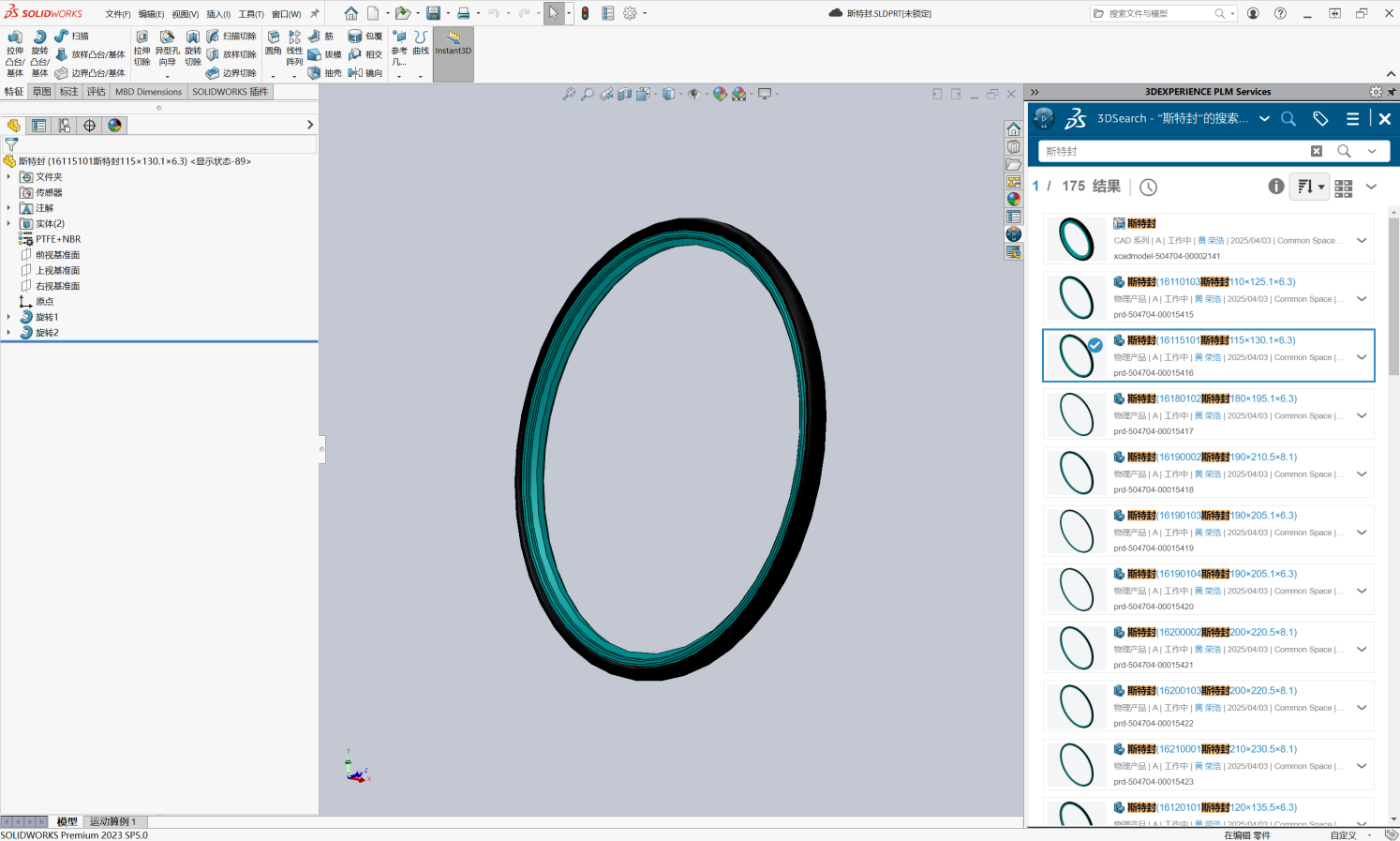This screenshot has width=1400, height=841.
Task: Open the 工具(T) menu
Action: [250, 14]
